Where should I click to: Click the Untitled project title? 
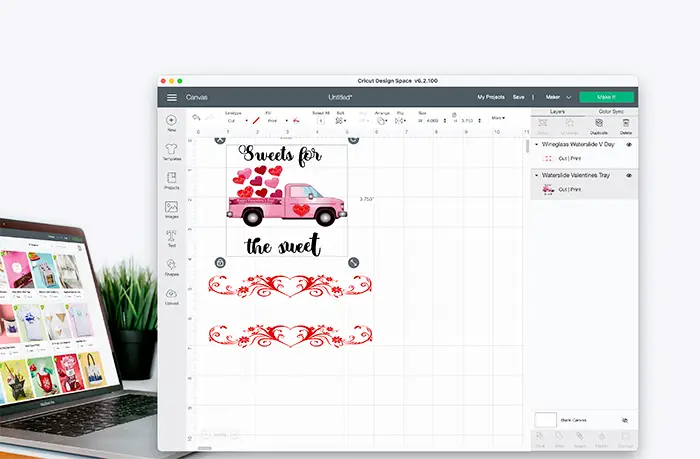pyautogui.click(x=340, y=97)
